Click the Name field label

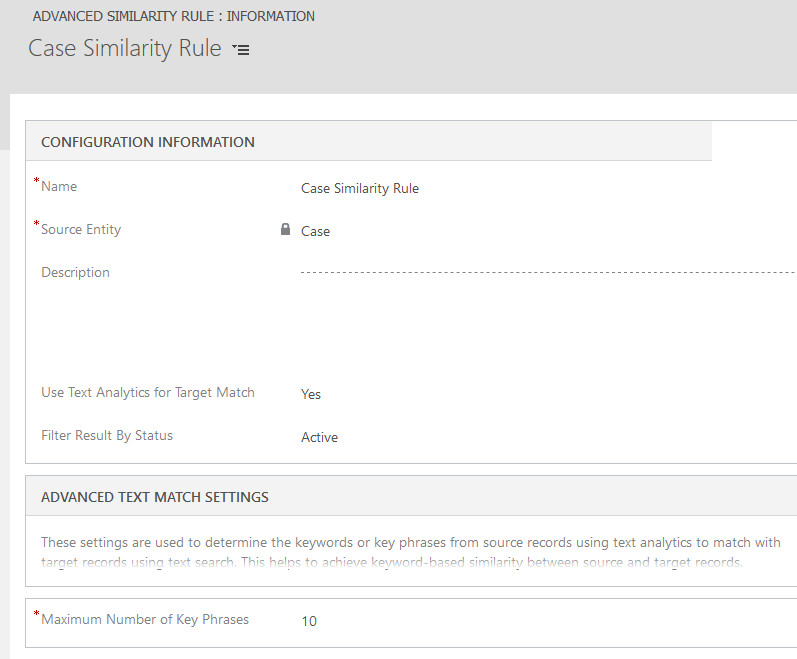coord(59,186)
